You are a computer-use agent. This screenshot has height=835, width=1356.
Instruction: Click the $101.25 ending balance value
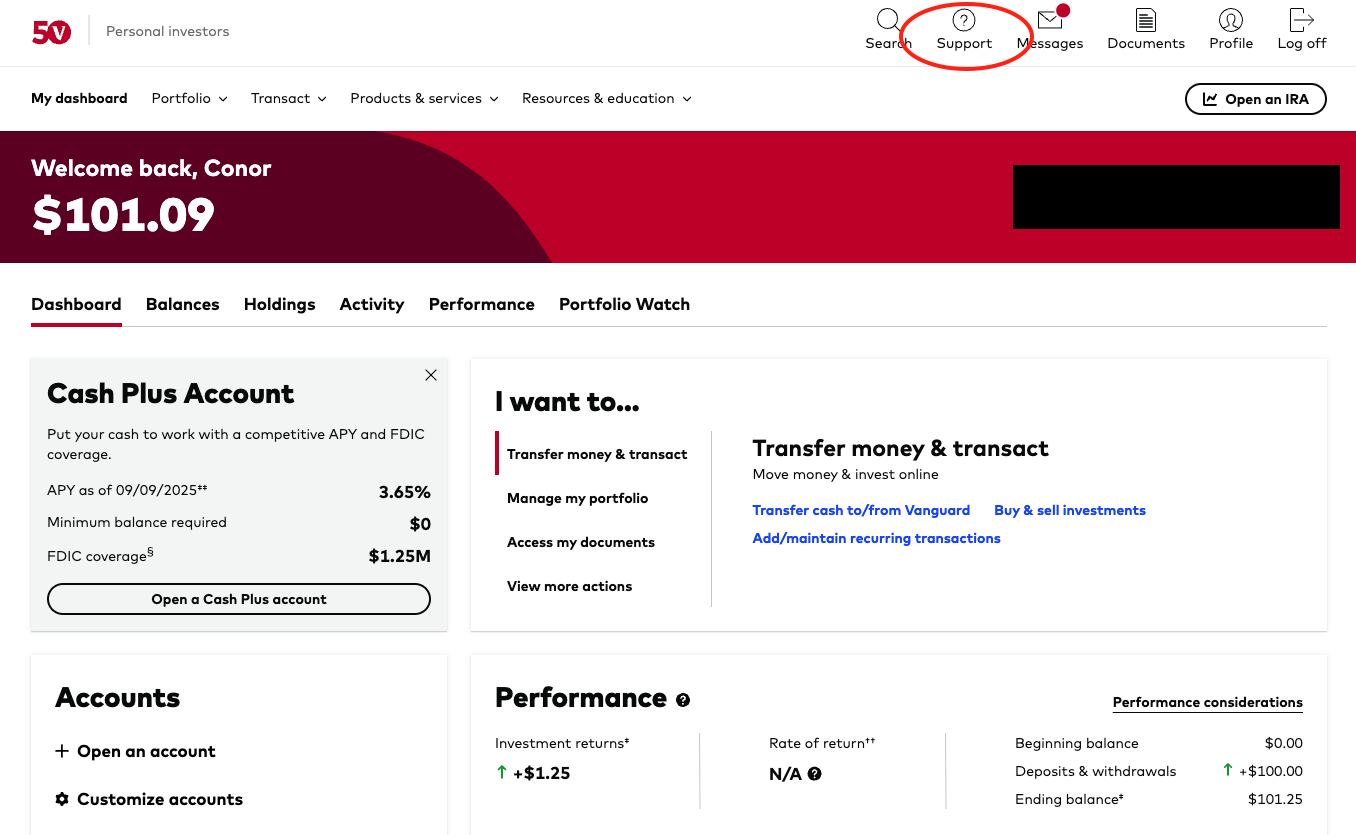(1275, 799)
